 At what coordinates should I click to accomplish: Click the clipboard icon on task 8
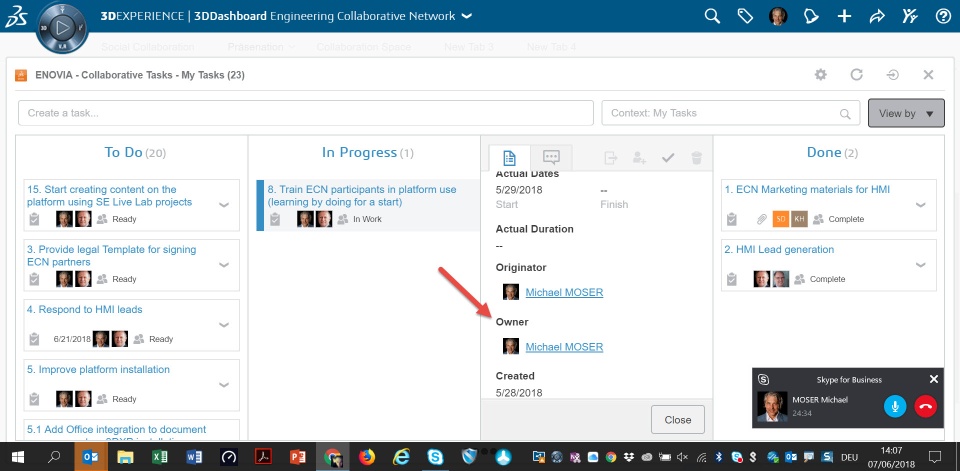(275, 219)
